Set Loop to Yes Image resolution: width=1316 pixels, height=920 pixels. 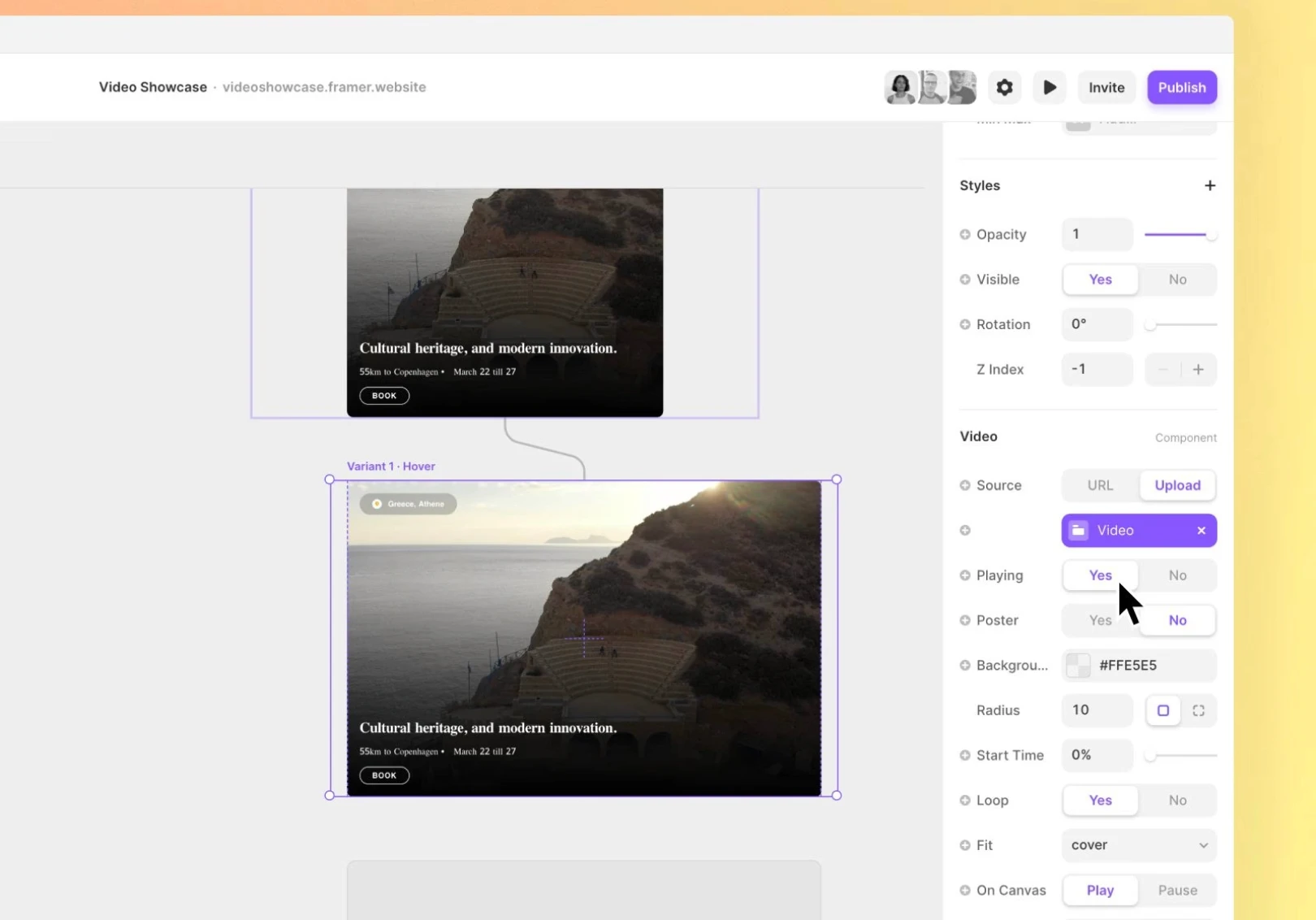pos(1101,801)
